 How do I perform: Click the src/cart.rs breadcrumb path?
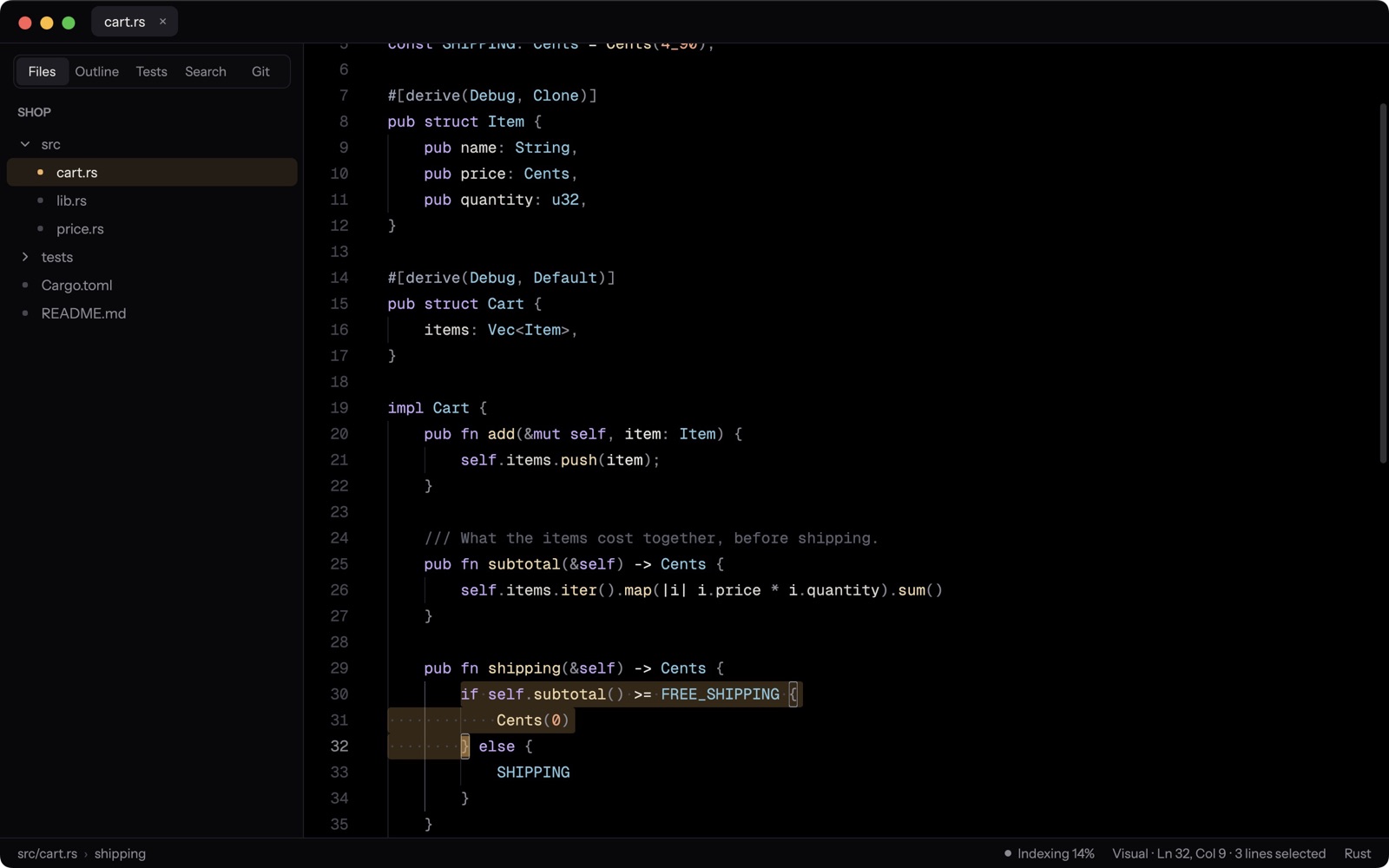coord(47,853)
